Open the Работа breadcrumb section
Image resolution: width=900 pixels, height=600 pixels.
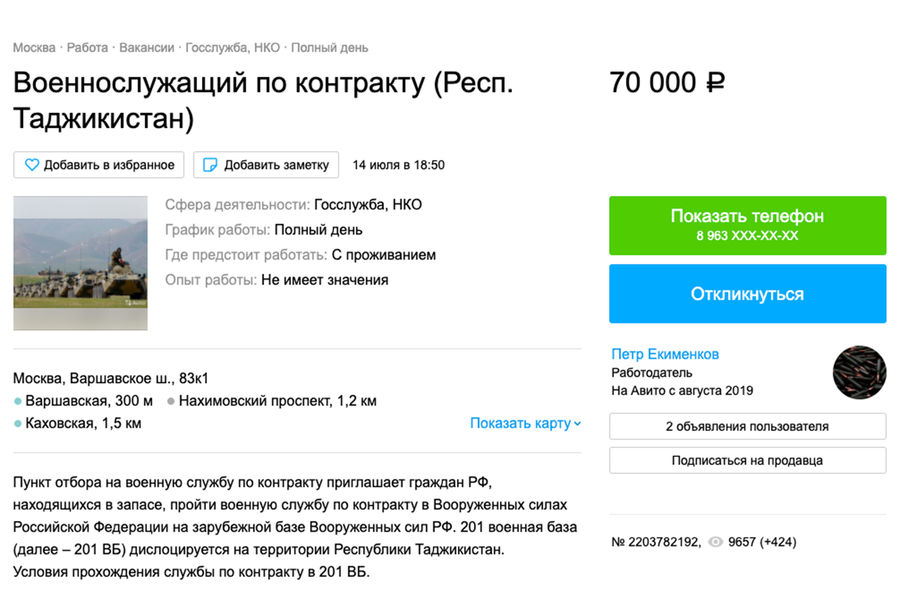point(88,47)
